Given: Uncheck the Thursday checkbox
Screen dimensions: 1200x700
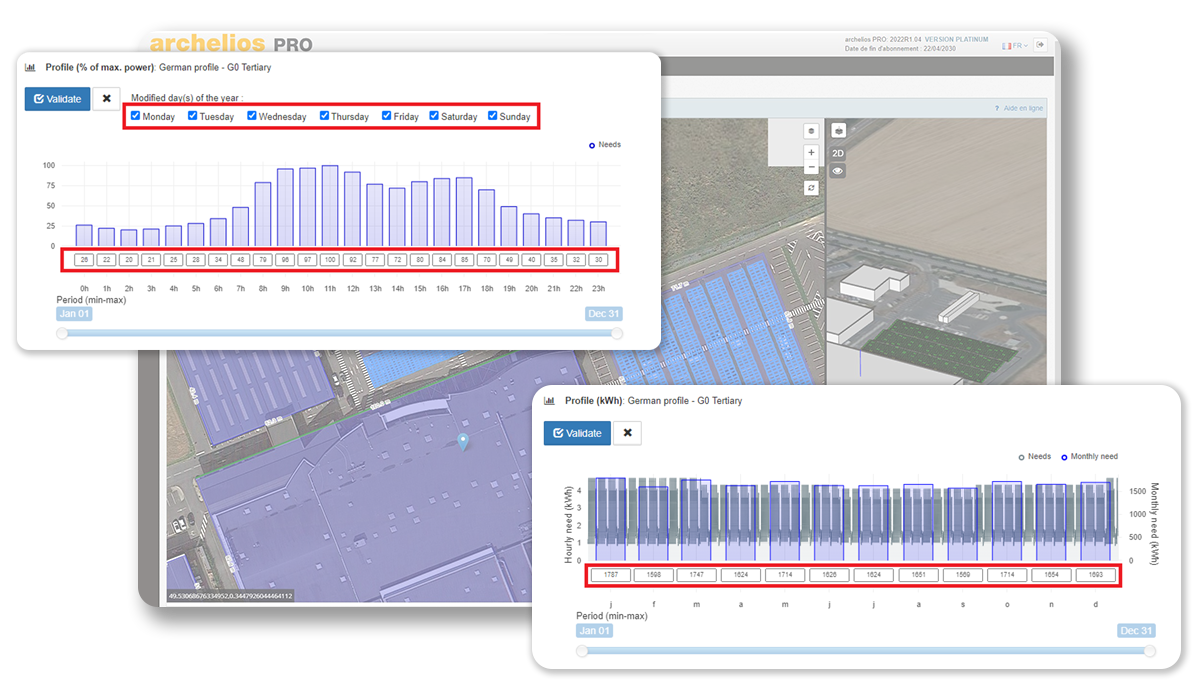Looking at the screenshot, I should click(x=322, y=116).
